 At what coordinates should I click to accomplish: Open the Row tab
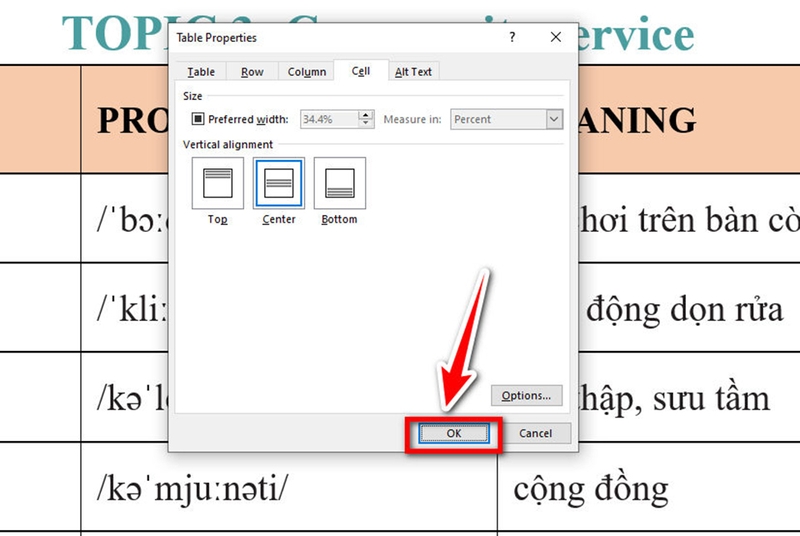coord(252,72)
